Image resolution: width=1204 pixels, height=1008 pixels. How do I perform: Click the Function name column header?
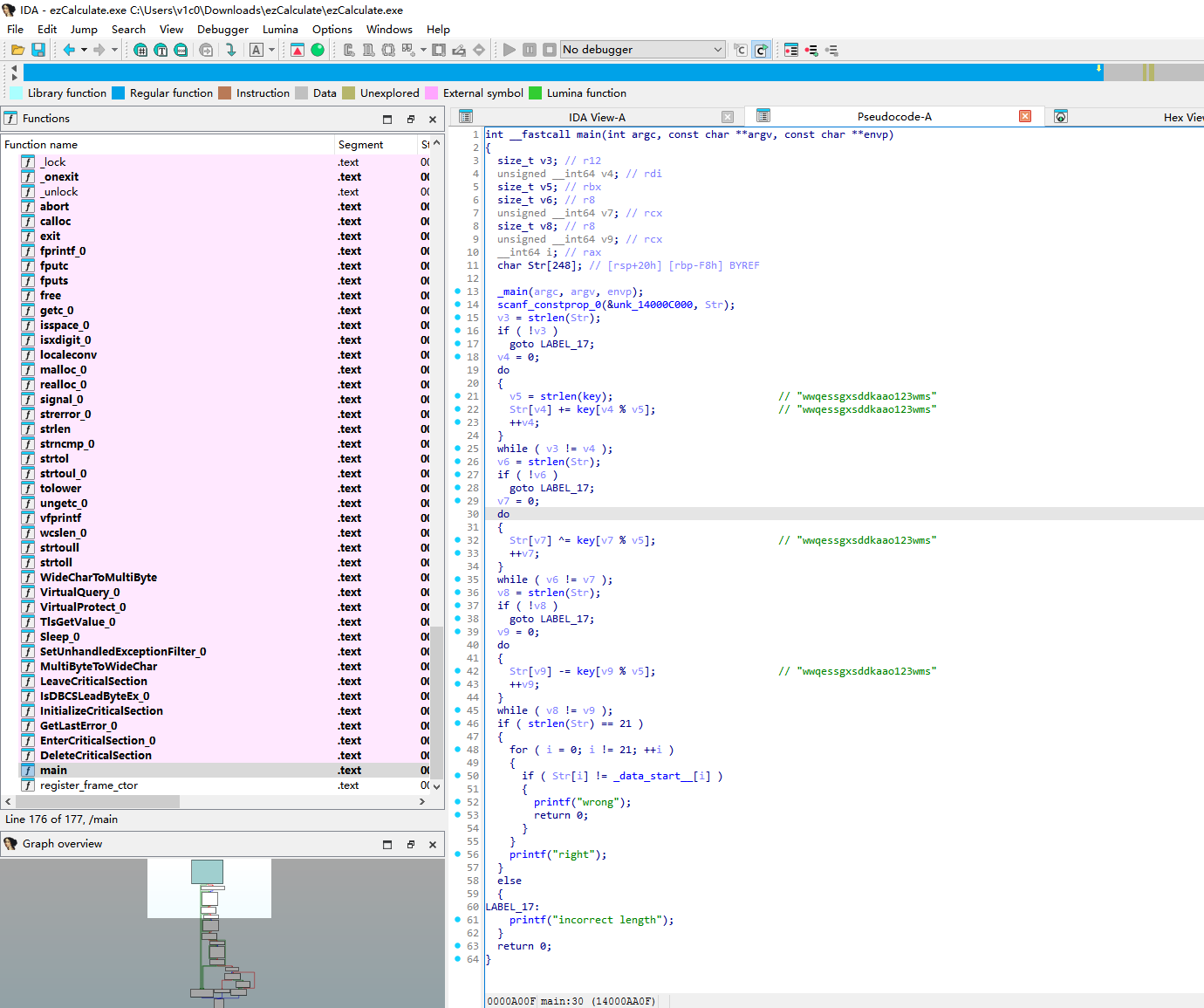pyautogui.click(x=41, y=144)
